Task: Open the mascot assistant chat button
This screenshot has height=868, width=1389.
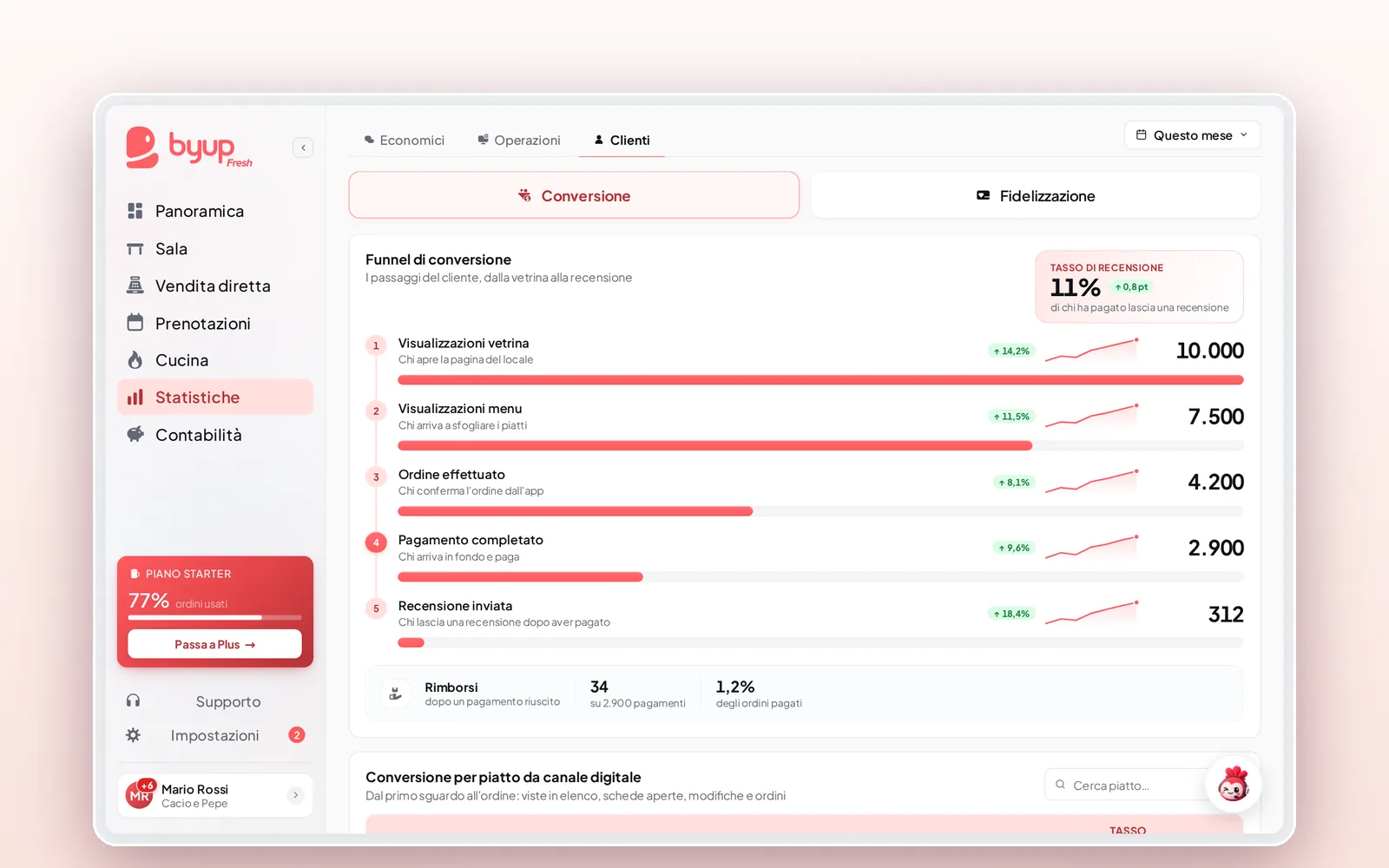Action: pos(1233,784)
